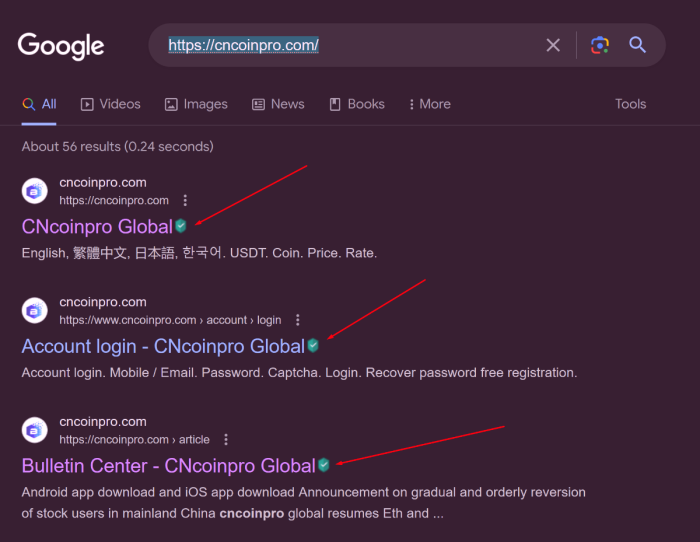
Task: Click snippet starting Android app download
Action: [x=304, y=503]
